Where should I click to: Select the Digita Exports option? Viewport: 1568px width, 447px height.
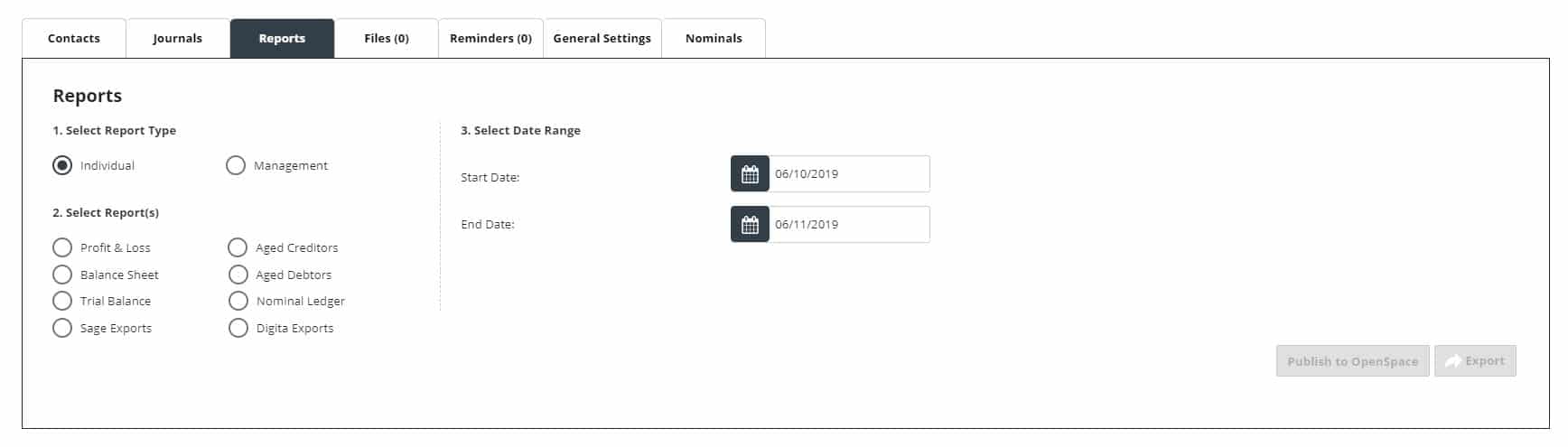(x=238, y=328)
